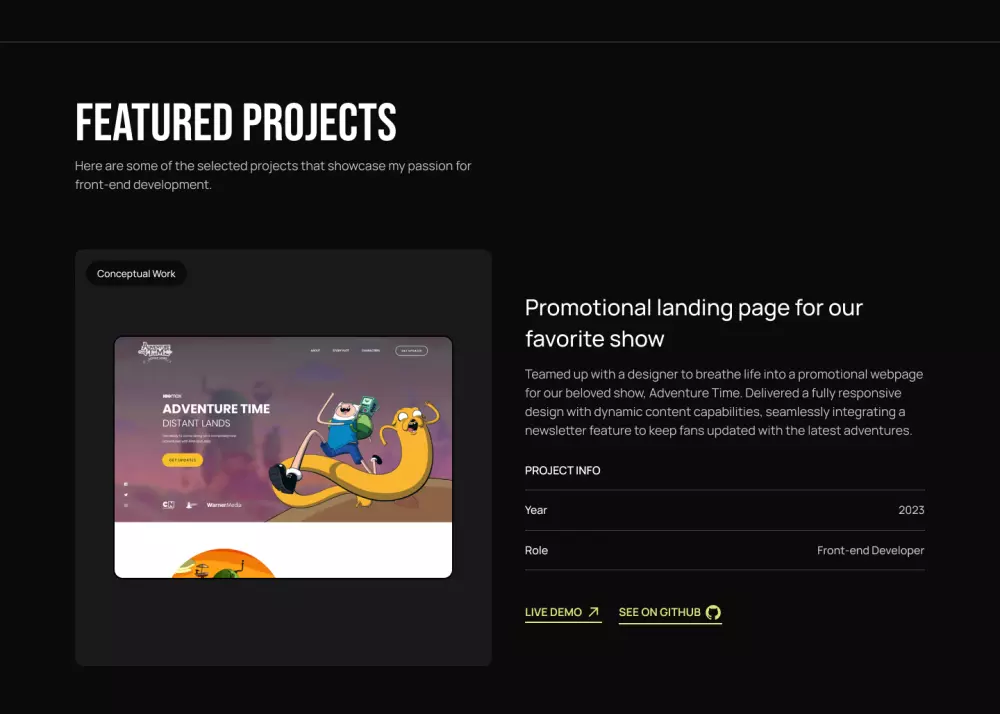Click the Cartoon Network logo in the mockup
This screenshot has width=1000, height=714.
click(x=167, y=504)
